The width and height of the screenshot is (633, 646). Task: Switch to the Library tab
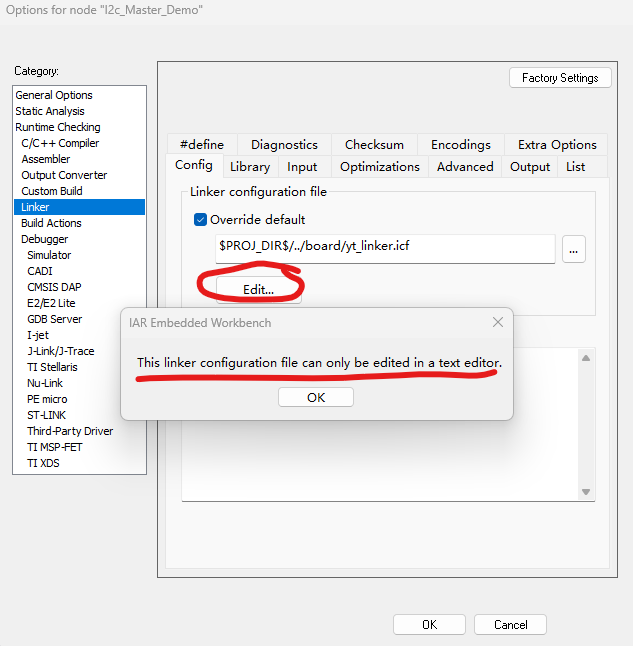click(x=249, y=167)
